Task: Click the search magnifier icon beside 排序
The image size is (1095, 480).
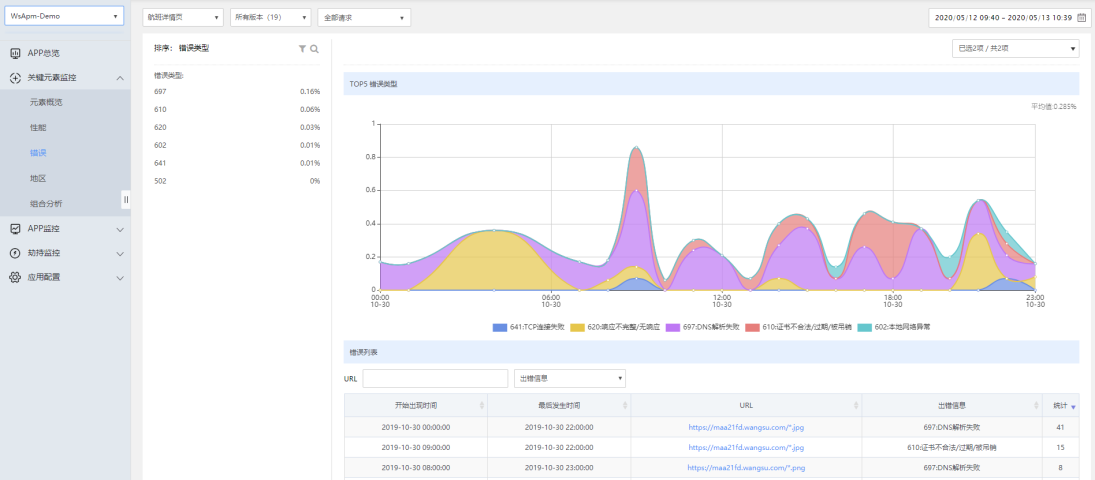Action: 314,48
